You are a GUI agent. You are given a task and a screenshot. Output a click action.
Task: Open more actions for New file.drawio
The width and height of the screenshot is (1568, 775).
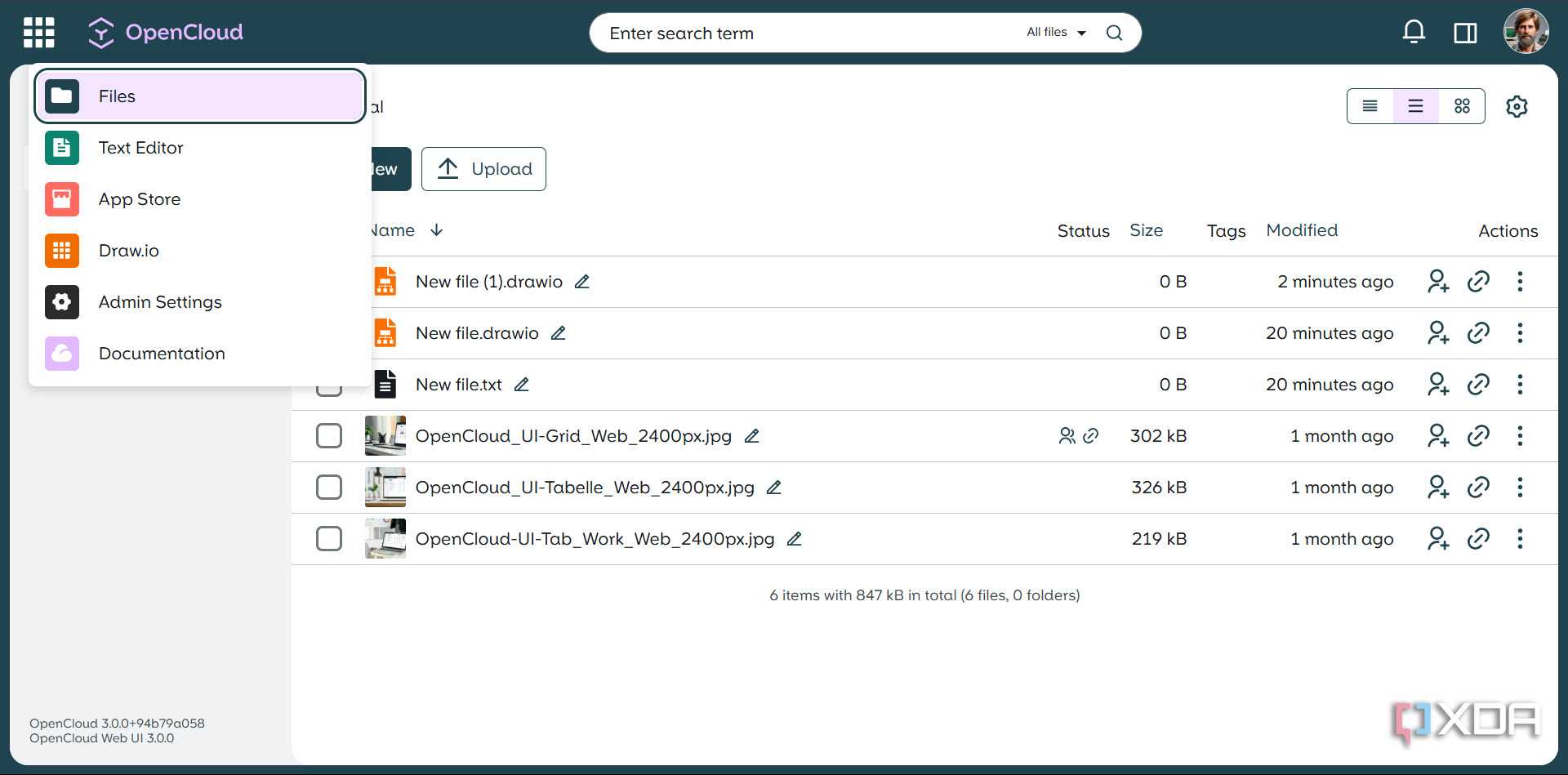tap(1520, 332)
